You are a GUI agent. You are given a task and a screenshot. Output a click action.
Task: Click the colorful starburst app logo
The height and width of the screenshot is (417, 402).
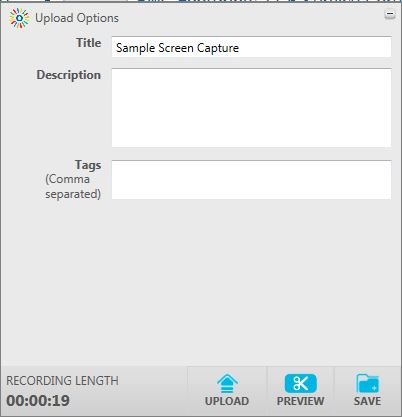[x=19, y=18]
